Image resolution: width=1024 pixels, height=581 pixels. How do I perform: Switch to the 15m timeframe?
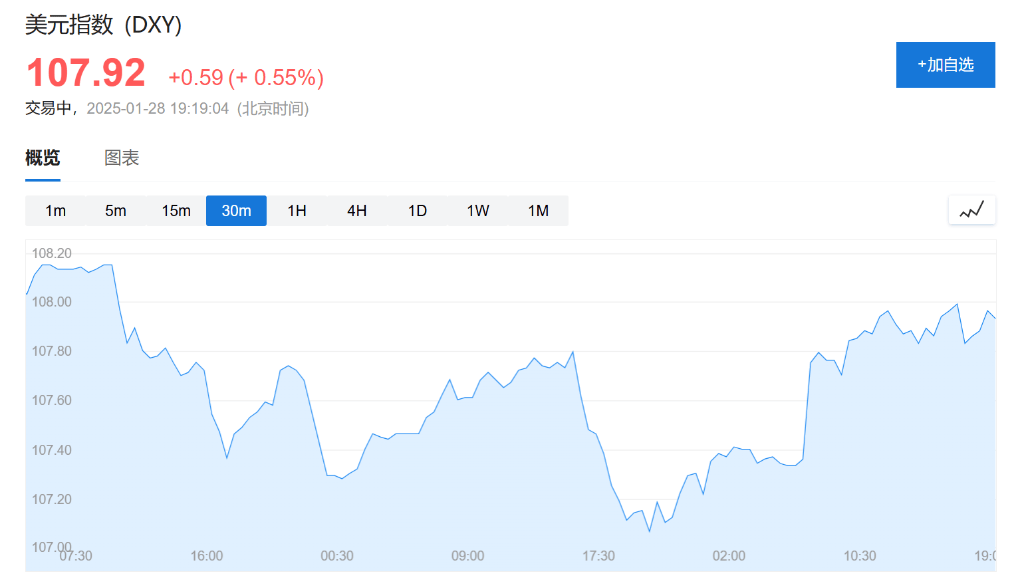click(x=176, y=210)
